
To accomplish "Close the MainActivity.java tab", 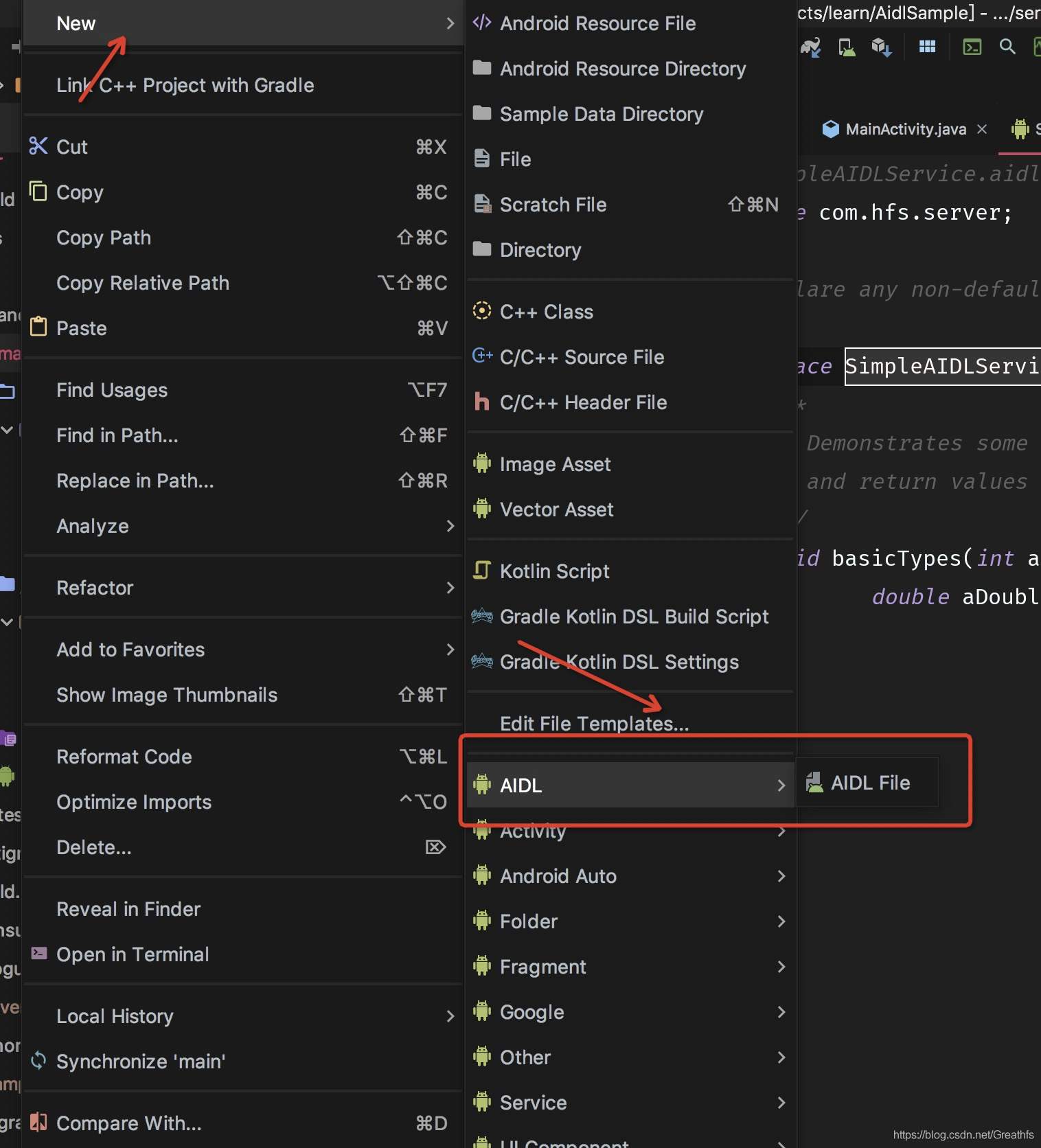I will tap(982, 129).
